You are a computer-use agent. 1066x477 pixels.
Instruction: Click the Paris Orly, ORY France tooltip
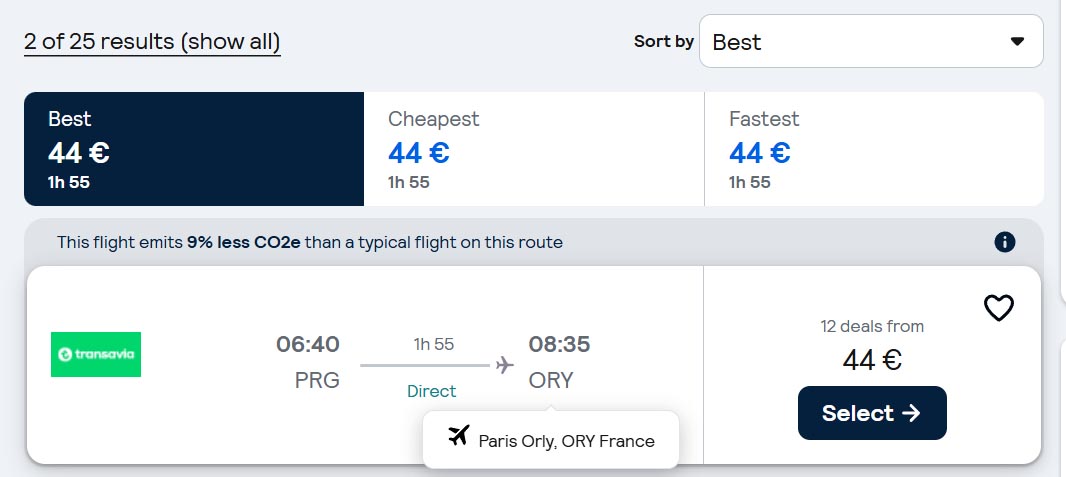566,441
